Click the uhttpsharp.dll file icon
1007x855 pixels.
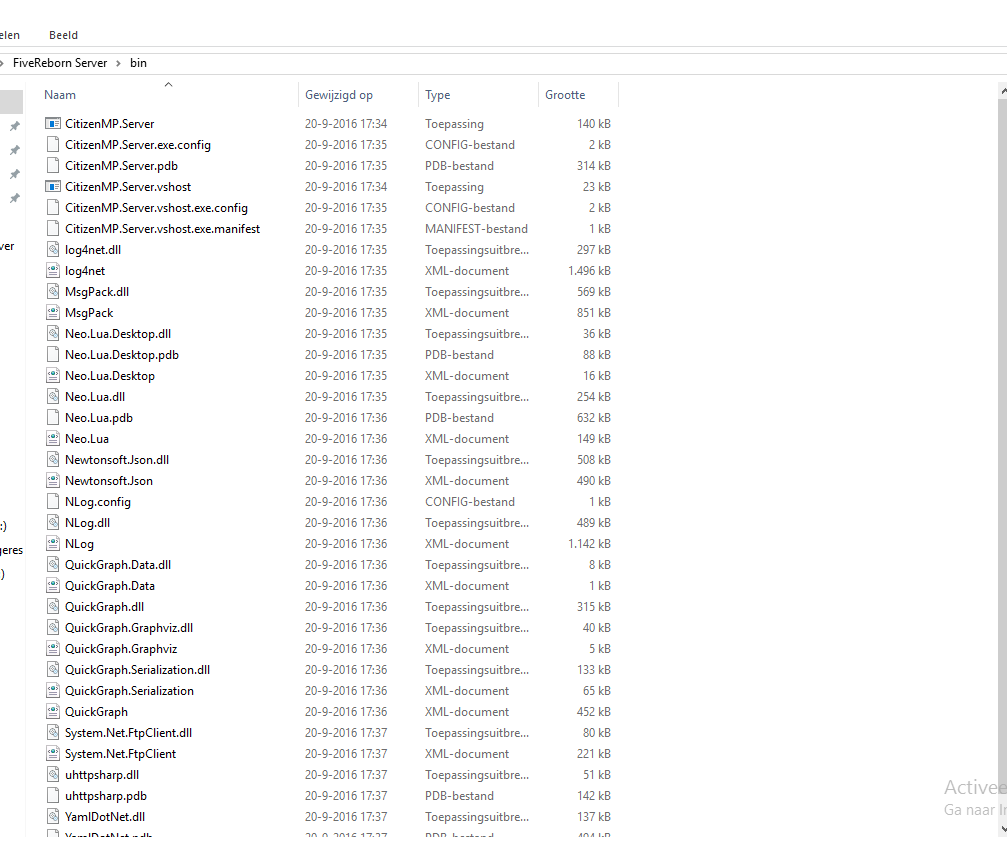coord(53,775)
